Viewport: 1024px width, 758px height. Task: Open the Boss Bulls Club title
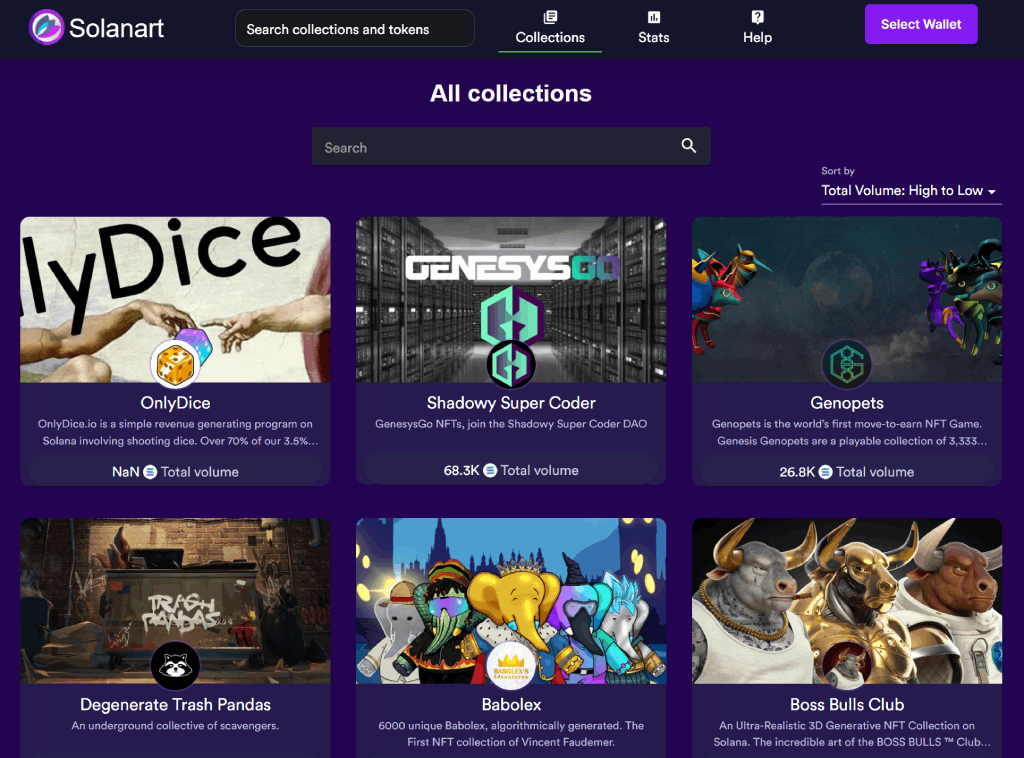click(847, 704)
